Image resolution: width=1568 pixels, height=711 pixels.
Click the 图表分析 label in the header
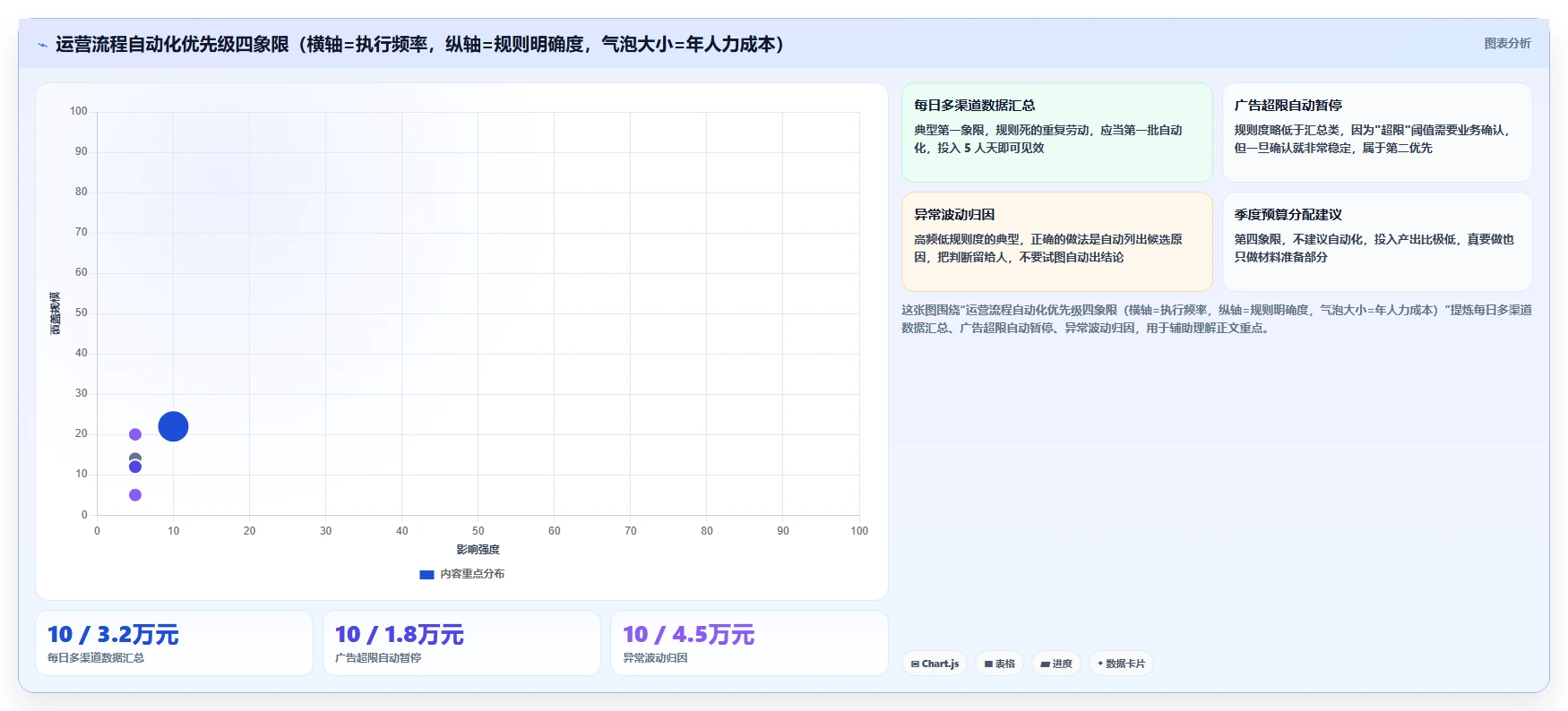[x=1507, y=43]
